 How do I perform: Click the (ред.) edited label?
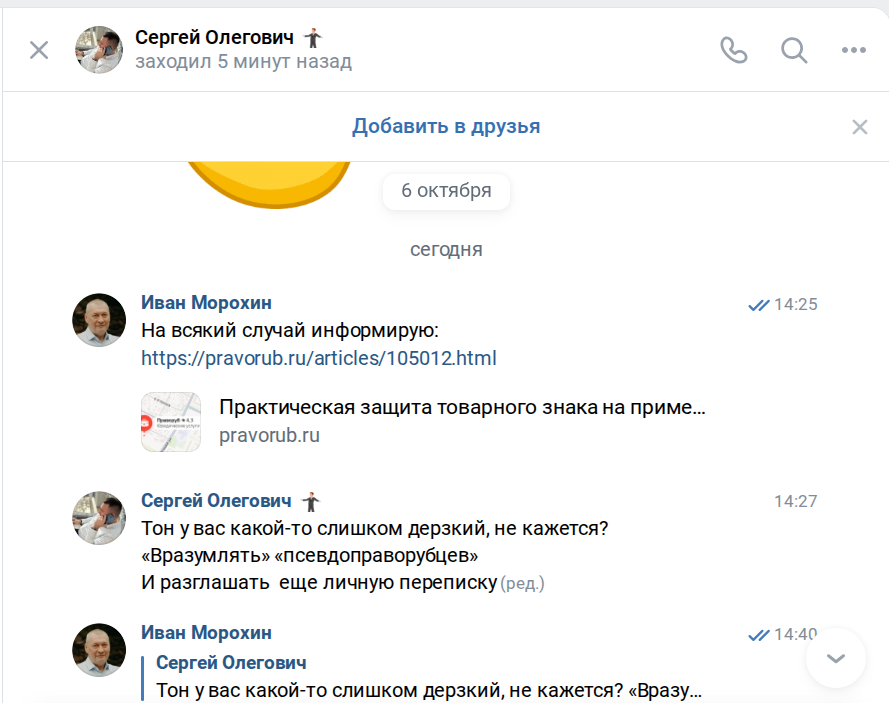[x=522, y=583]
